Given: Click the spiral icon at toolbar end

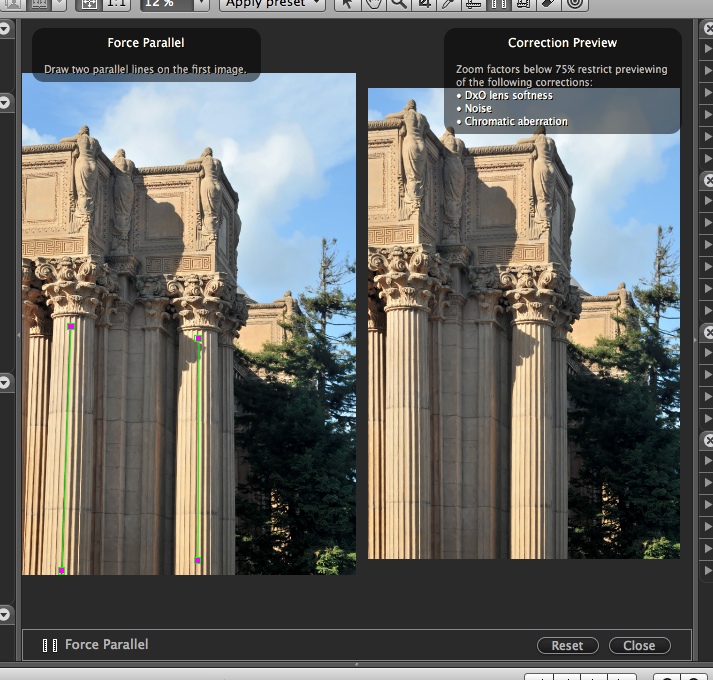Looking at the screenshot, I should coord(575,3).
